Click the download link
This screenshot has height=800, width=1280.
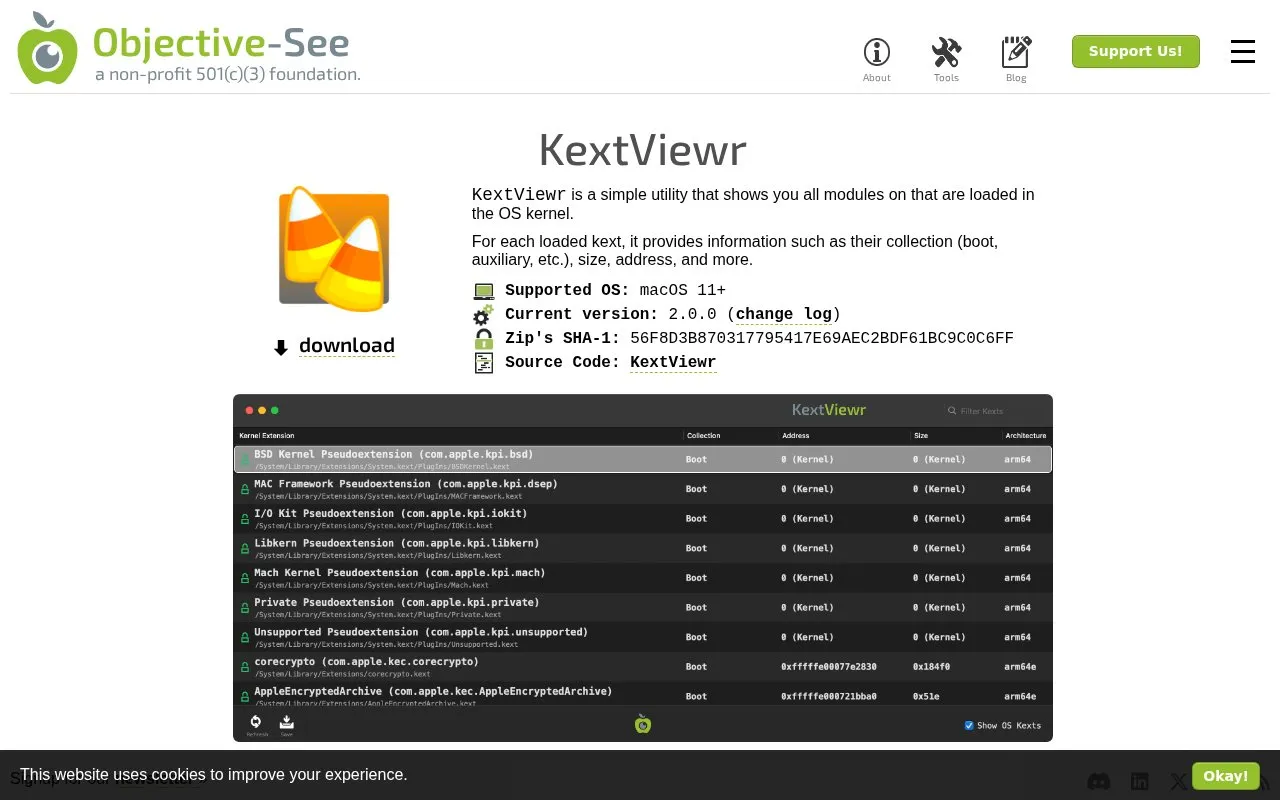[347, 346]
